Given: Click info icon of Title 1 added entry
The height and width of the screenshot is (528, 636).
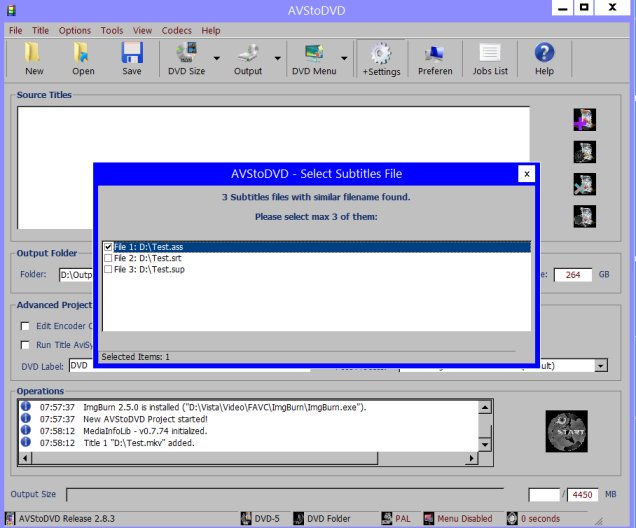Looking at the screenshot, I should coord(26,442).
